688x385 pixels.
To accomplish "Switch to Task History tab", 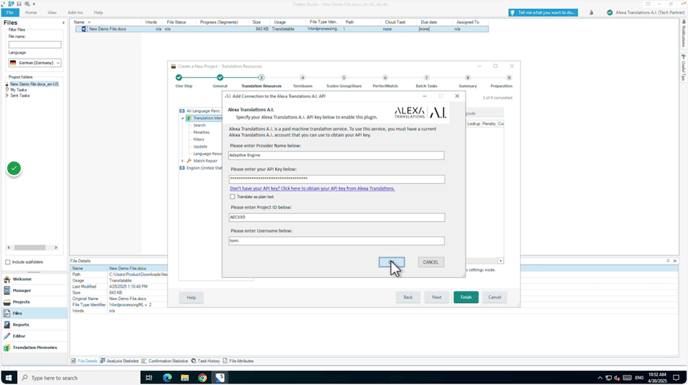I will [x=206, y=361].
